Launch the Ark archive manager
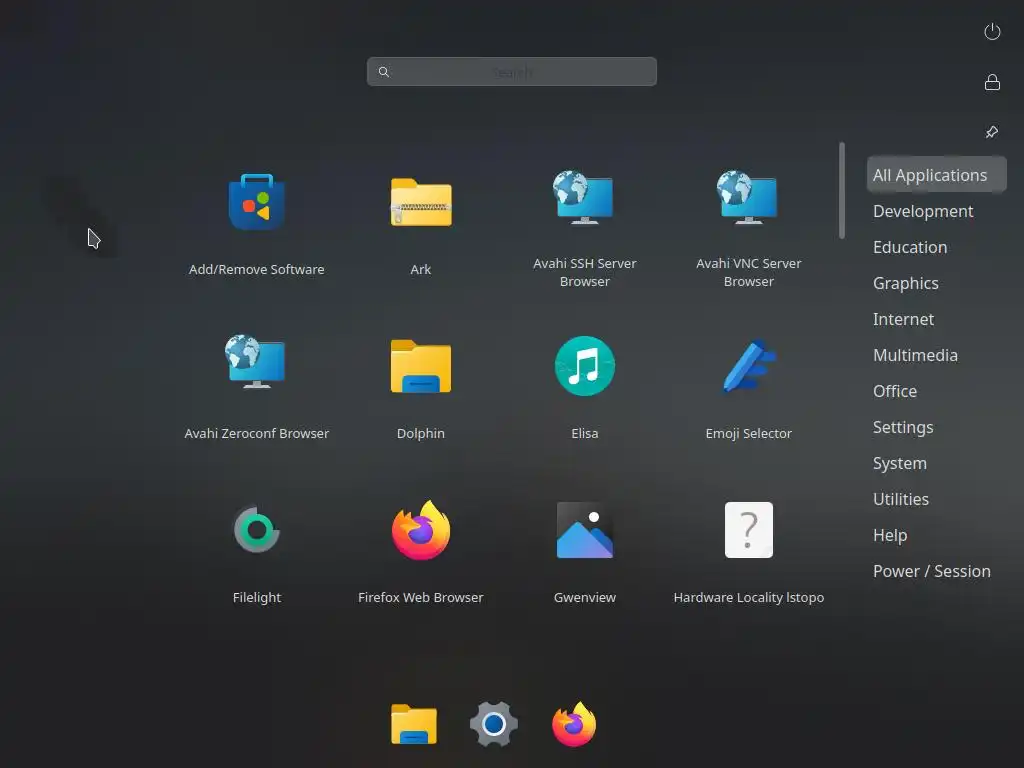Image resolution: width=1024 pixels, height=768 pixels. point(421,202)
